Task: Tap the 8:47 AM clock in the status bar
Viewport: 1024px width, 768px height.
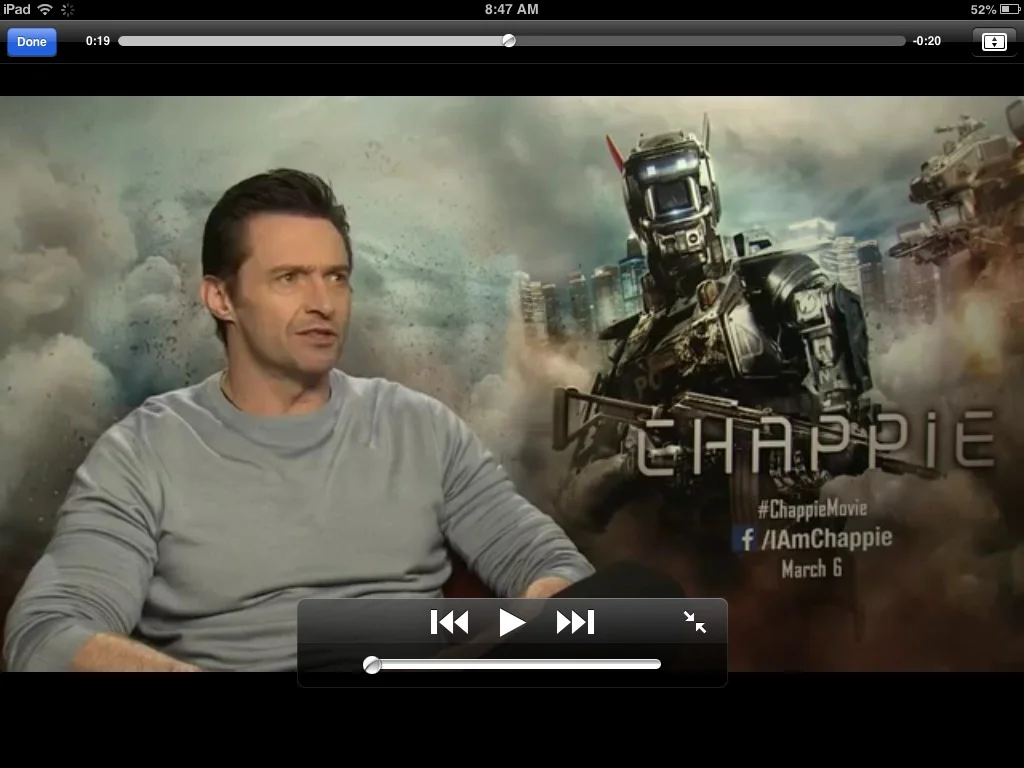Action: tap(511, 9)
